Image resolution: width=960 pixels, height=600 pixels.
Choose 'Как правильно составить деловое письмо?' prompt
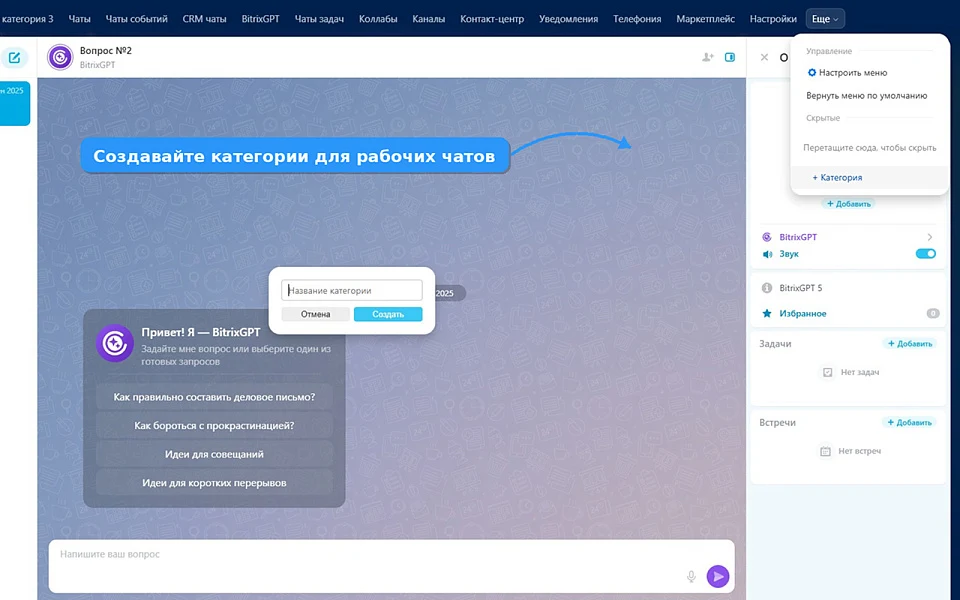click(214, 397)
